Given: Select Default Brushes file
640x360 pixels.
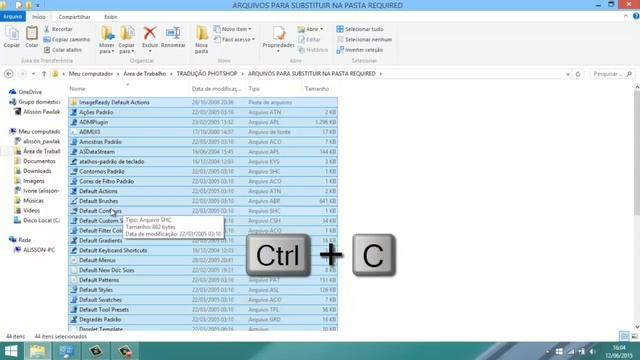Looking at the screenshot, I should (203, 201).
